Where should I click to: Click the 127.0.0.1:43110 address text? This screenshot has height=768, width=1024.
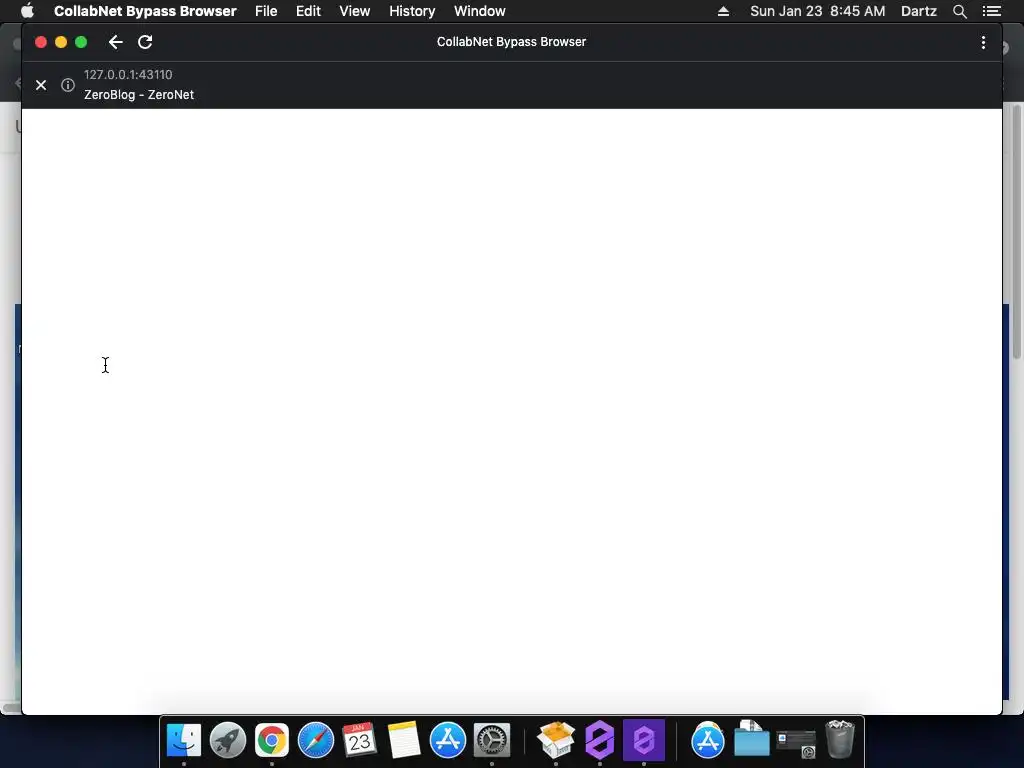pos(128,74)
